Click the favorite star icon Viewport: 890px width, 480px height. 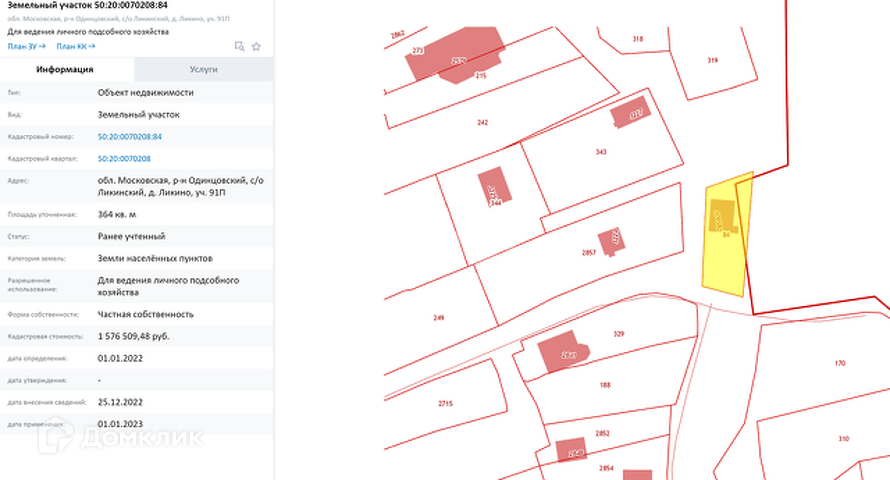256,47
